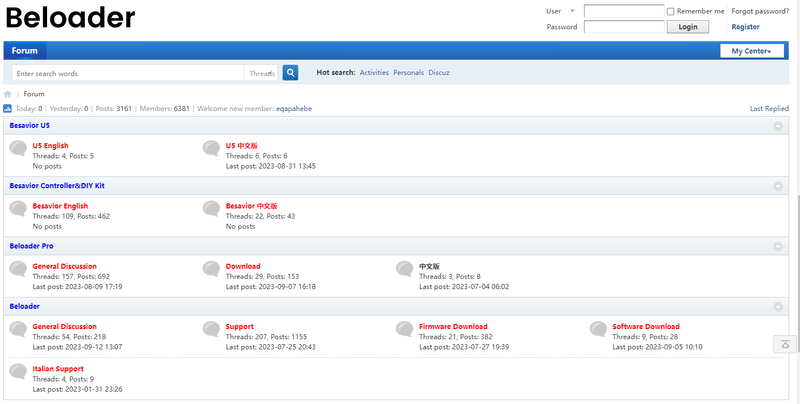Open the Threads search type dropdown
800x404 pixels.
pos(262,73)
